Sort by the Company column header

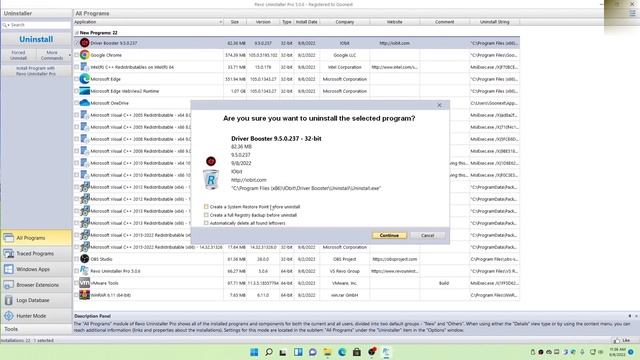(x=344, y=22)
